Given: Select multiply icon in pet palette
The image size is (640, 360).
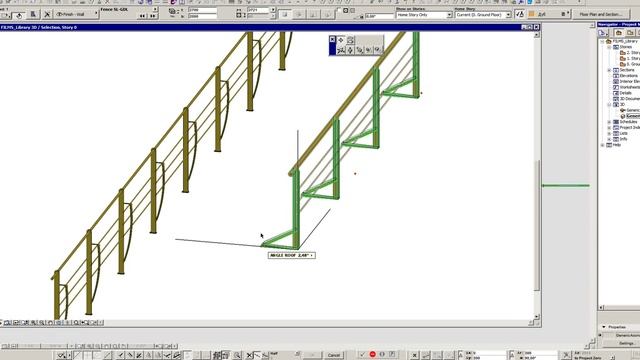Looking at the screenshot, I should [x=359, y=50].
